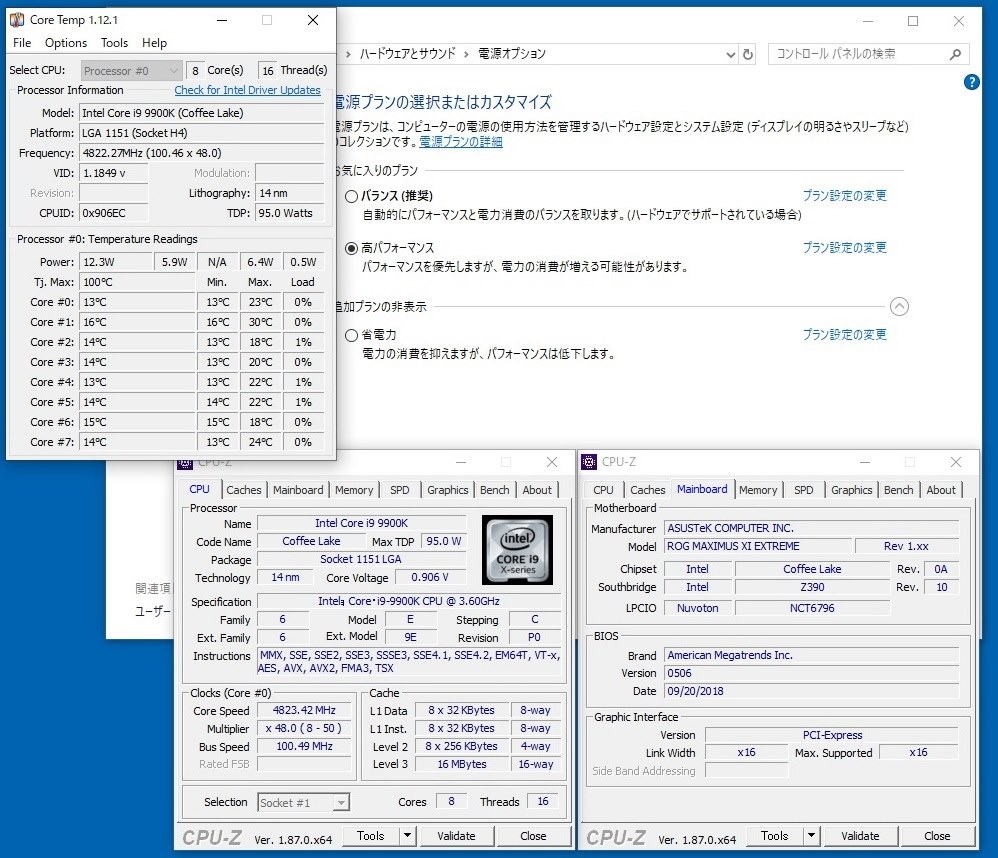Click プラン設定の変更 for Power Saver plan

pos(845,335)
